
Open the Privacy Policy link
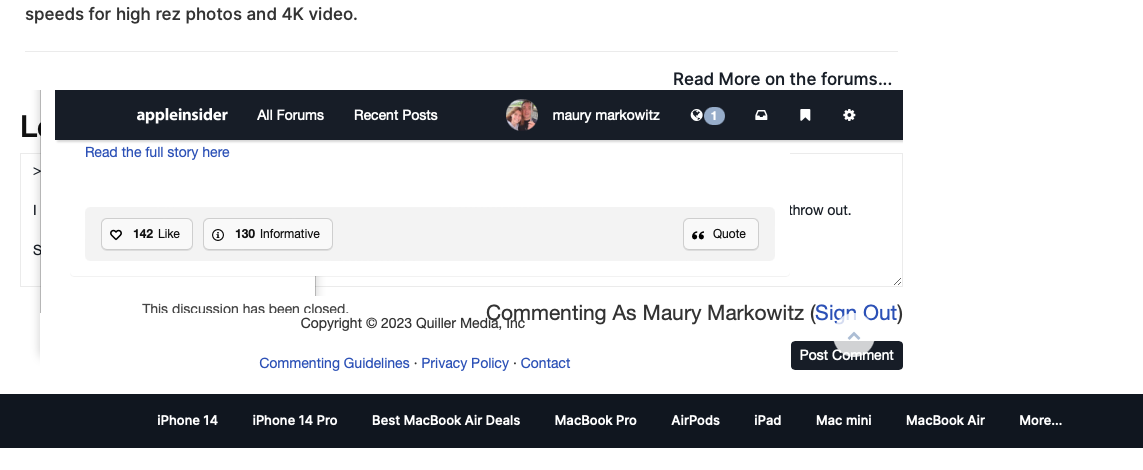[465, 363]
